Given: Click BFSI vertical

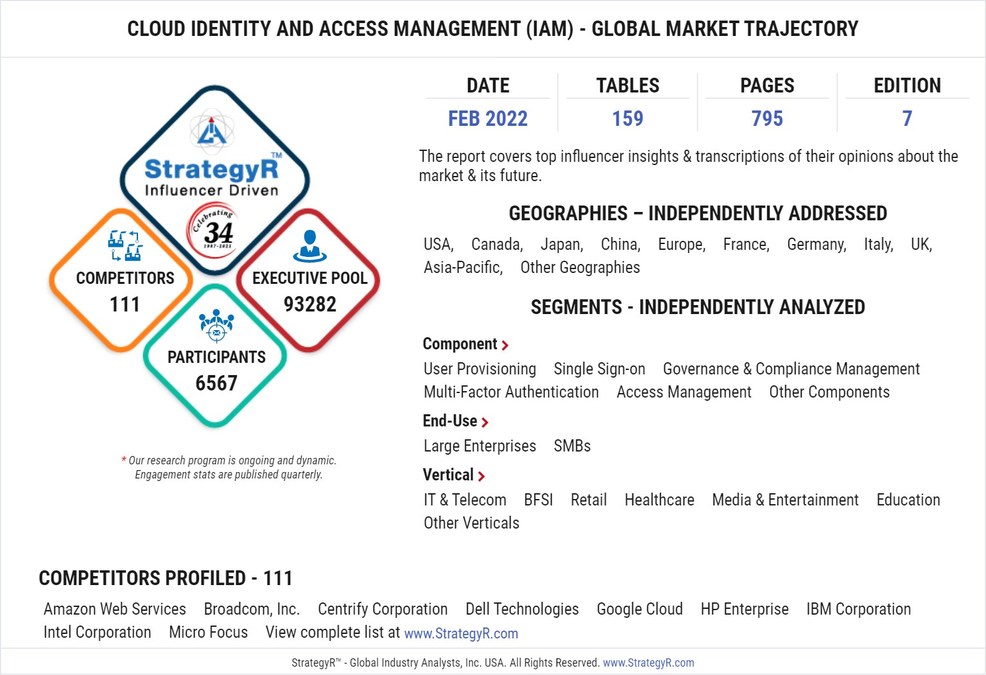Looking at the screenshot, I should 538,500.
